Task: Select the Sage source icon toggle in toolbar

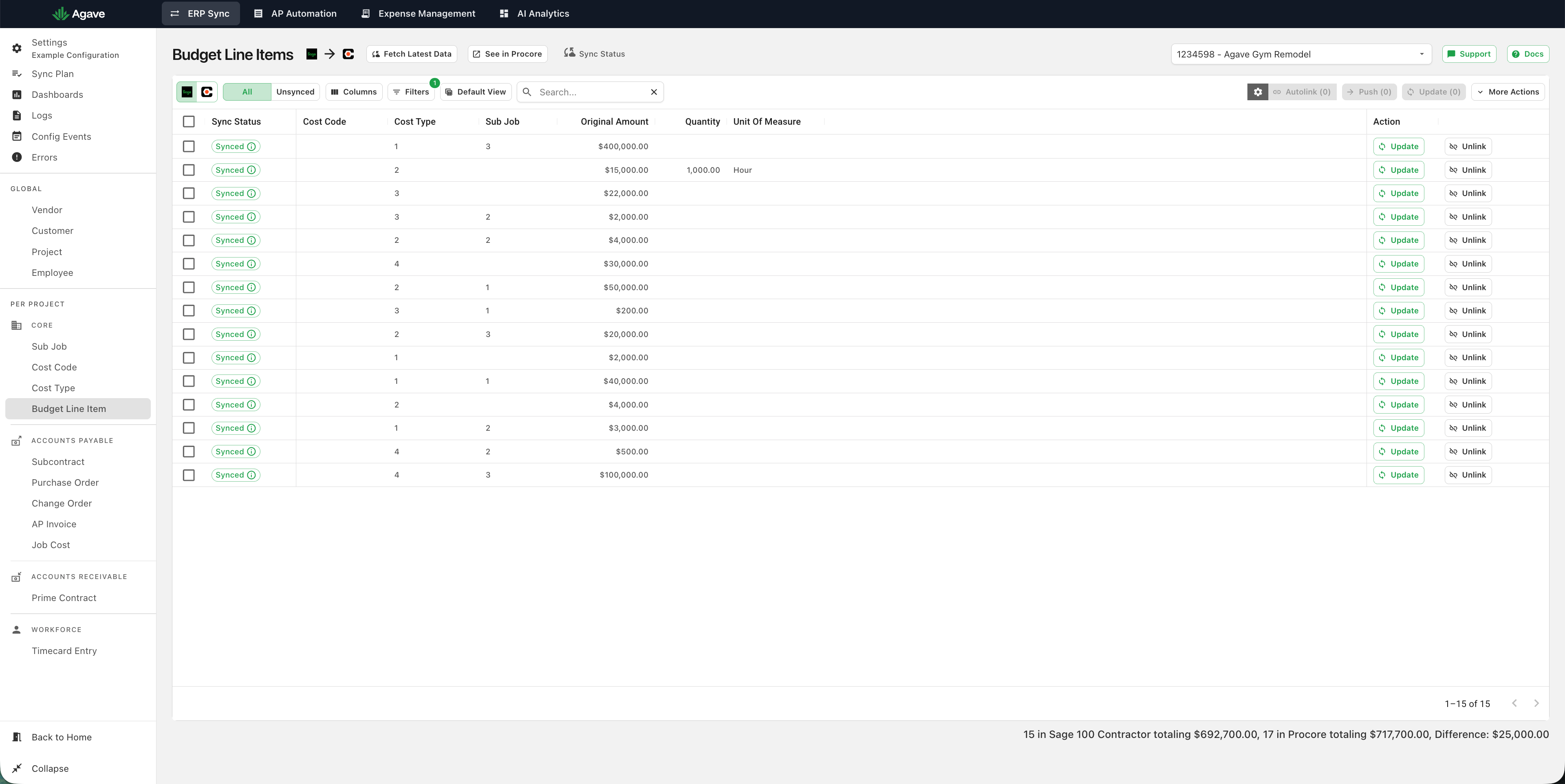Action: tap(187, 92)
